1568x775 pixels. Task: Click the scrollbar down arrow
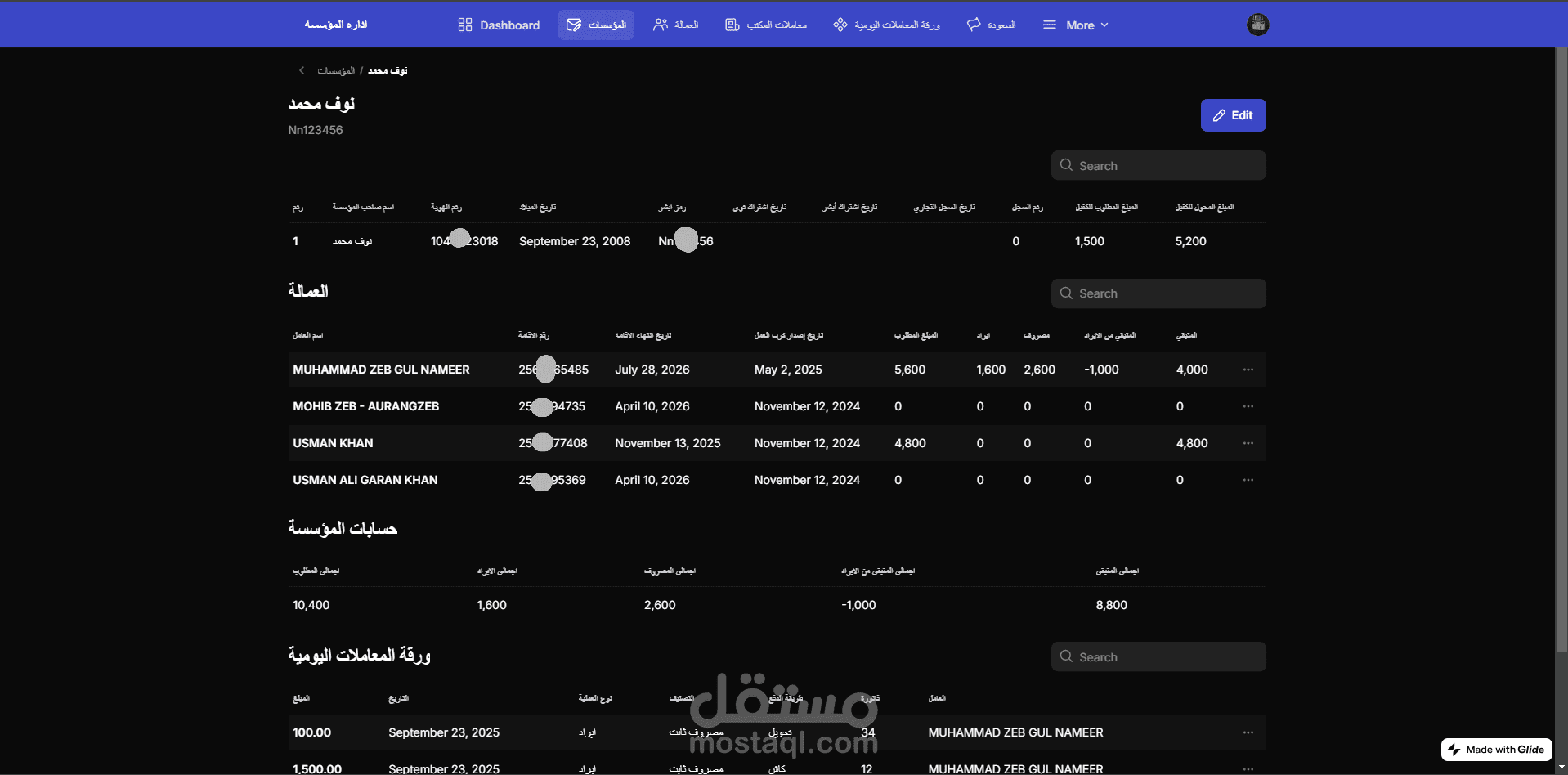(1561, 768)
